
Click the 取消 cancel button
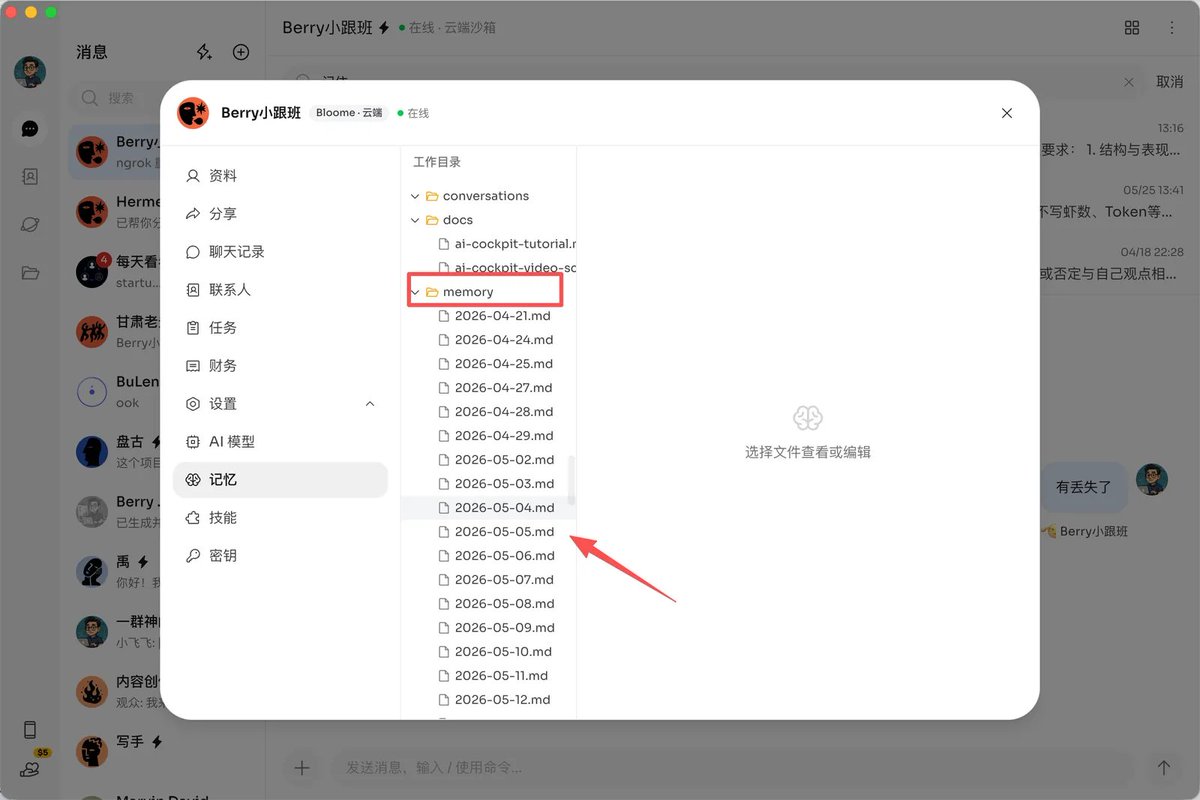pos(1170,82)
